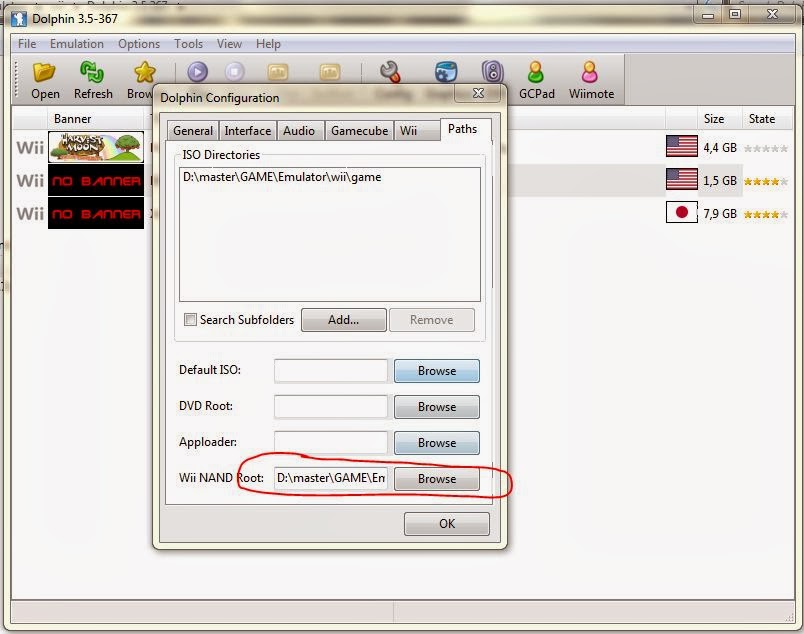Close the Dolphin Configuration dialog
The height and width of the screenshot is (634, 804).
[x=478, y=93]
